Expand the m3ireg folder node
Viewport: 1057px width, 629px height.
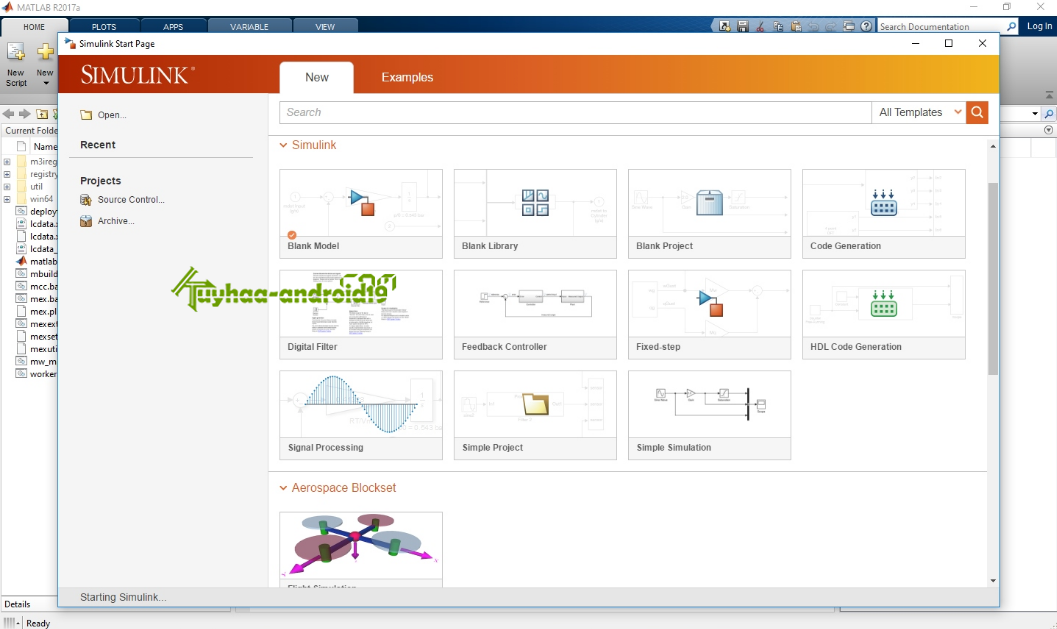click(x=7, y=162)
